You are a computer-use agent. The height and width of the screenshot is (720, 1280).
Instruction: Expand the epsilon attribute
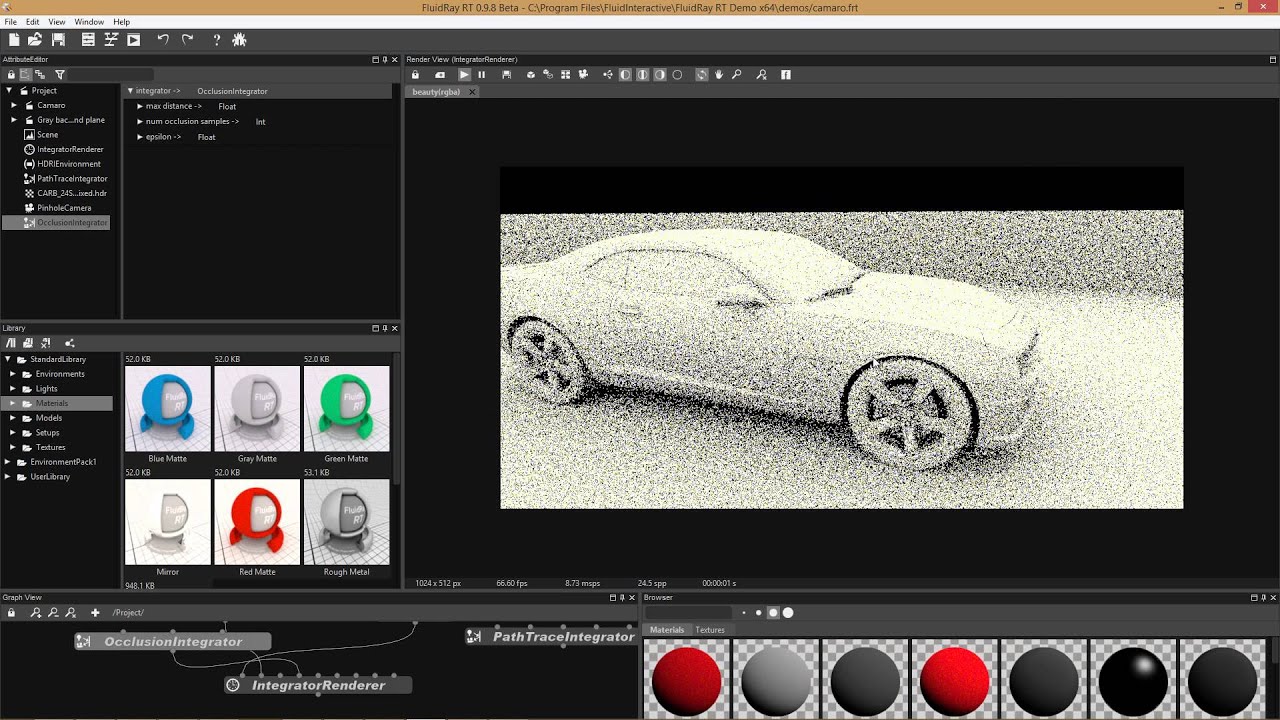coord(140,136)
